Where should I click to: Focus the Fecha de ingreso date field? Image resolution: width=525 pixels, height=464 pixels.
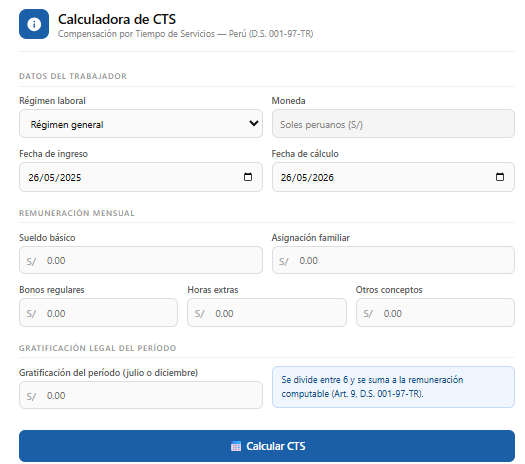[141, 177]
